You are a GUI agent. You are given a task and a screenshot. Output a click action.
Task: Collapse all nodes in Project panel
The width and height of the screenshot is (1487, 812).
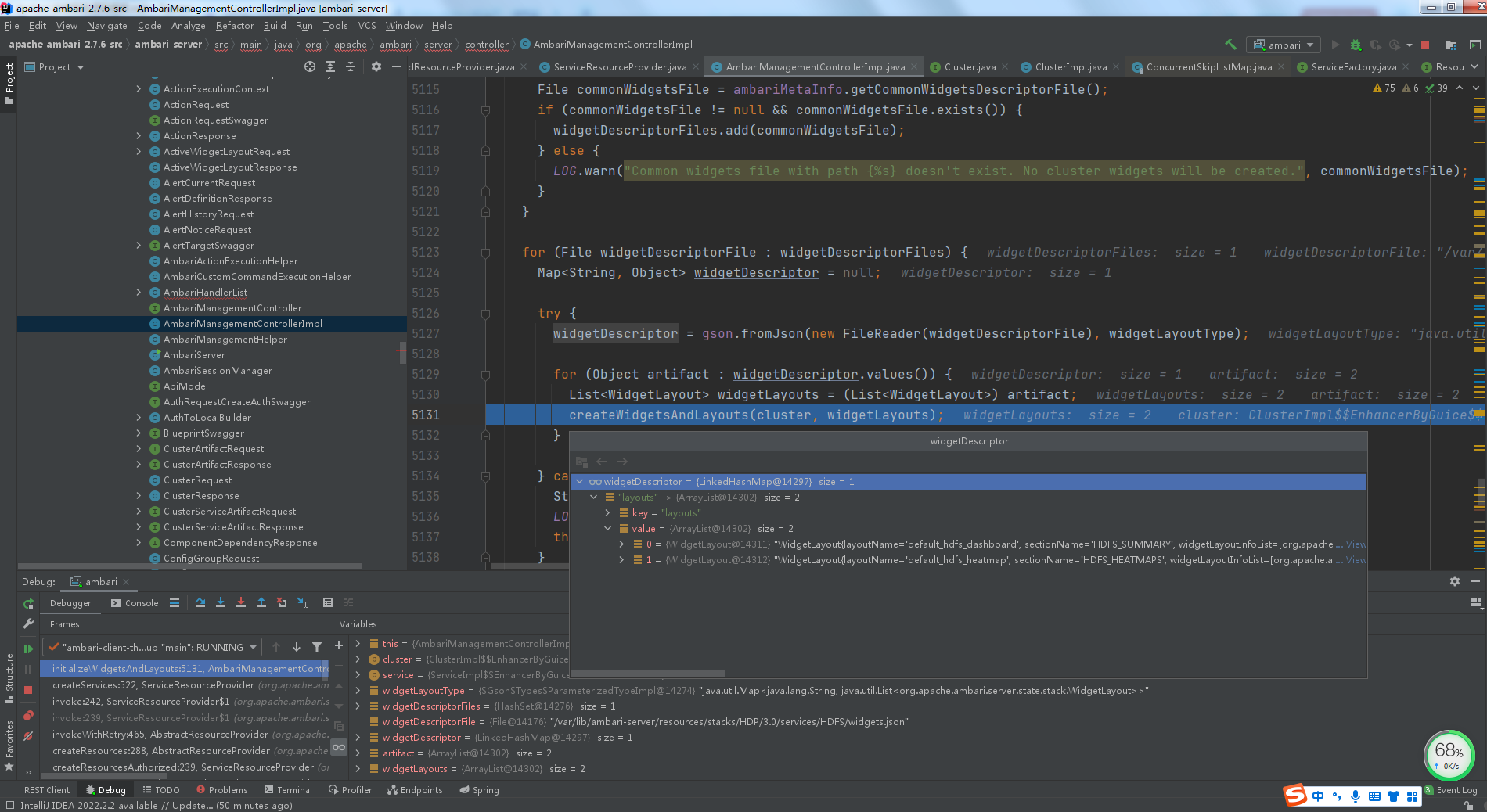[351, 66]
